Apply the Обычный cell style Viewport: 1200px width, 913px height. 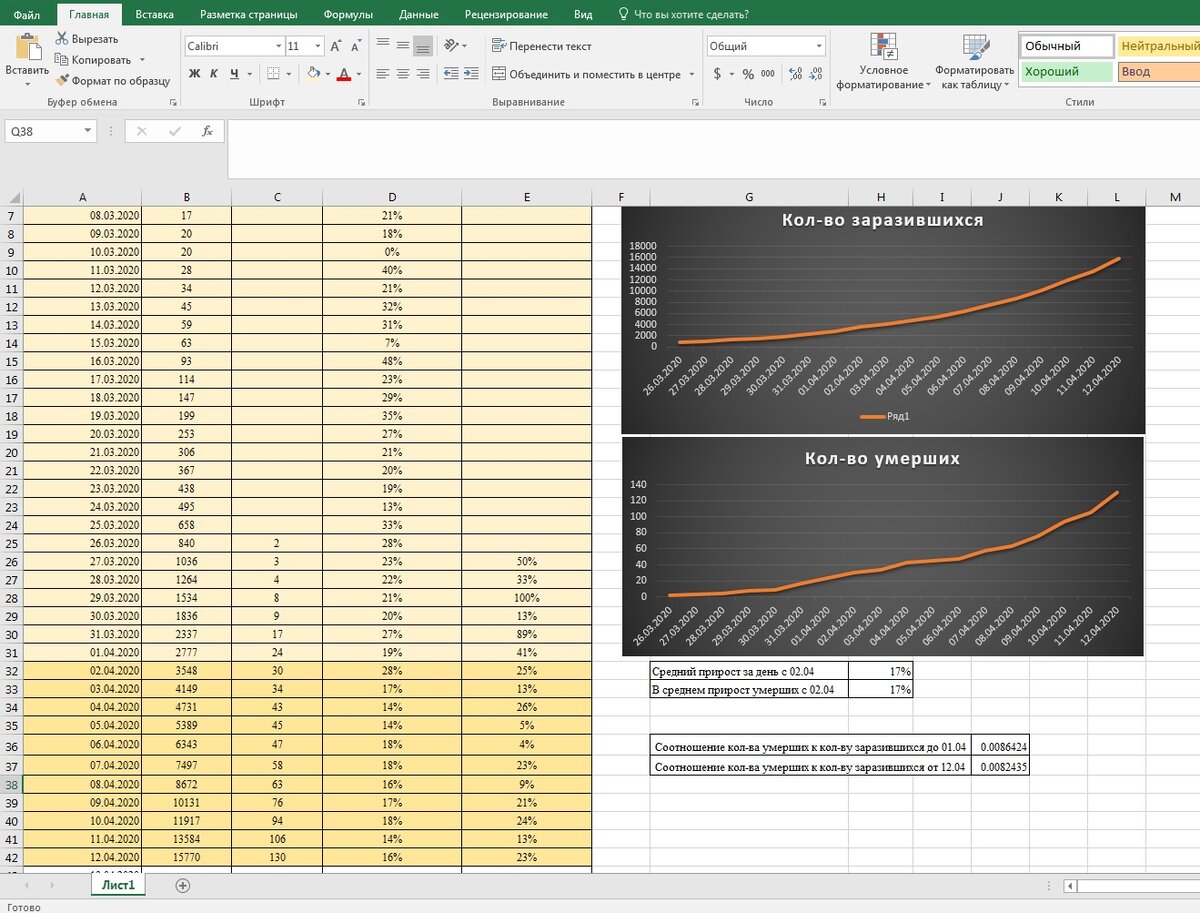[x=1066, y=46]
